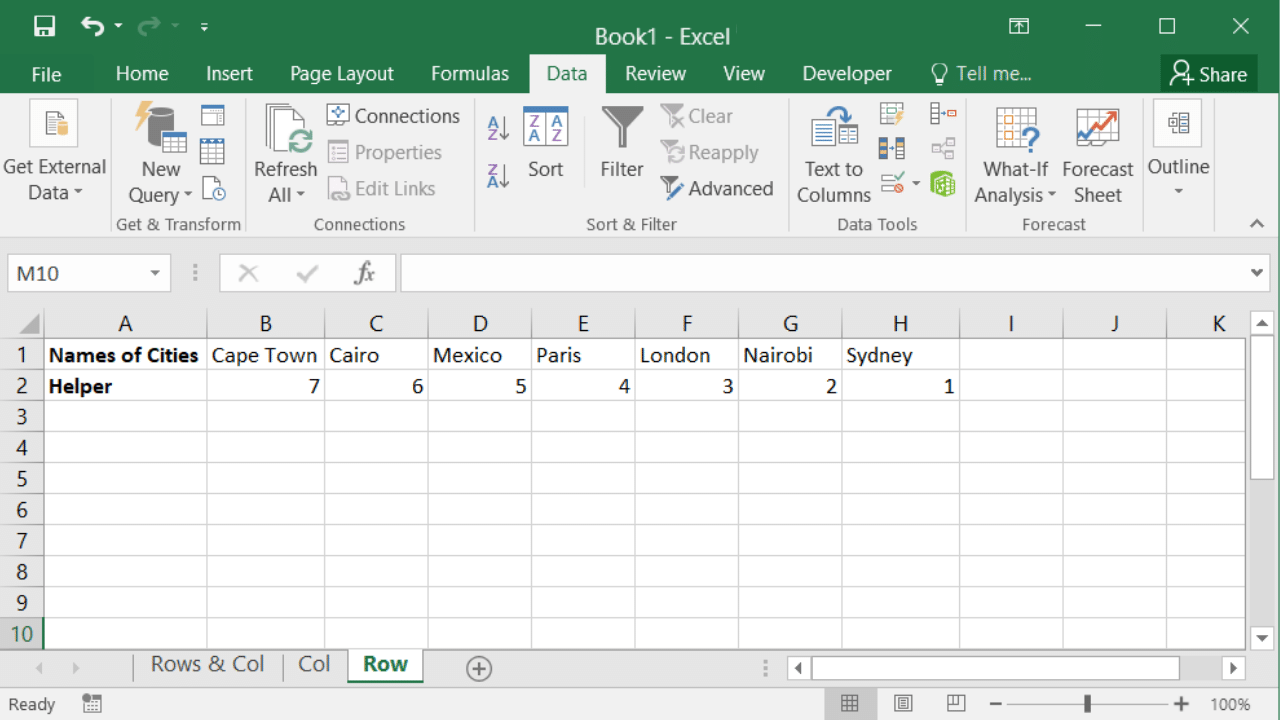Click the Forecast Sheet icon
Viewport: 1280px width, 720px height.
coord(1097,155)
